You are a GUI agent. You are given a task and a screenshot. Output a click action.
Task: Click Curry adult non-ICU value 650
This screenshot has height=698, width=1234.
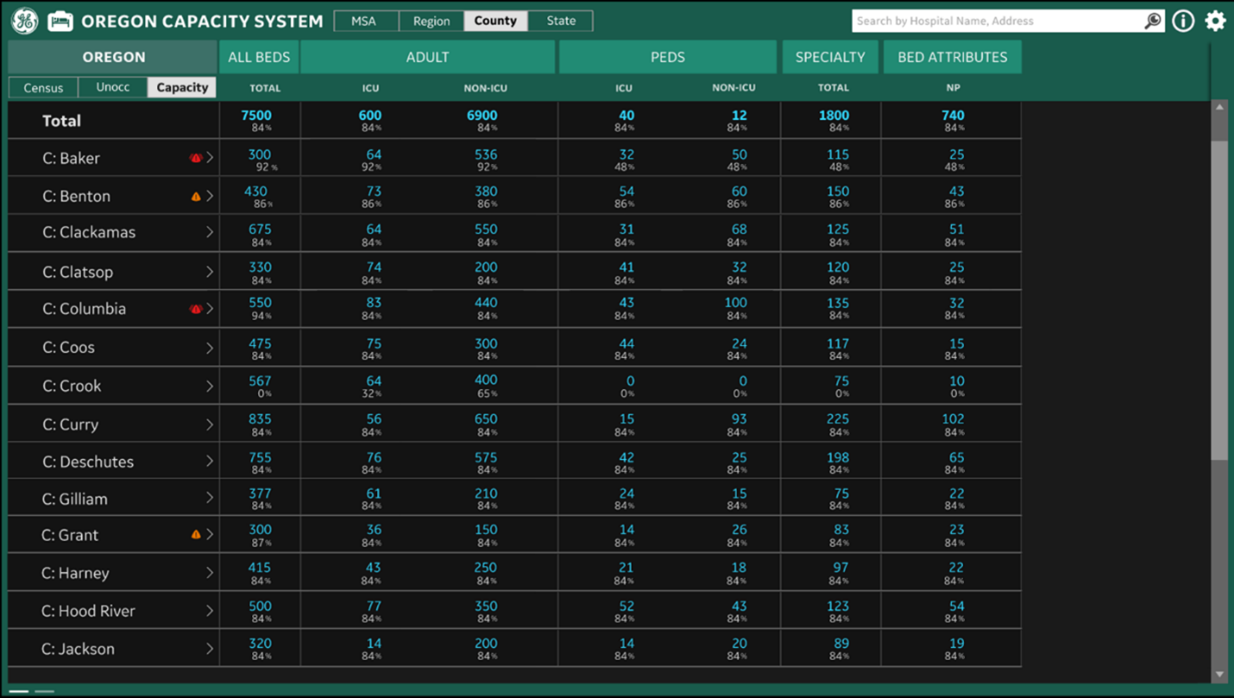[486, 420]
